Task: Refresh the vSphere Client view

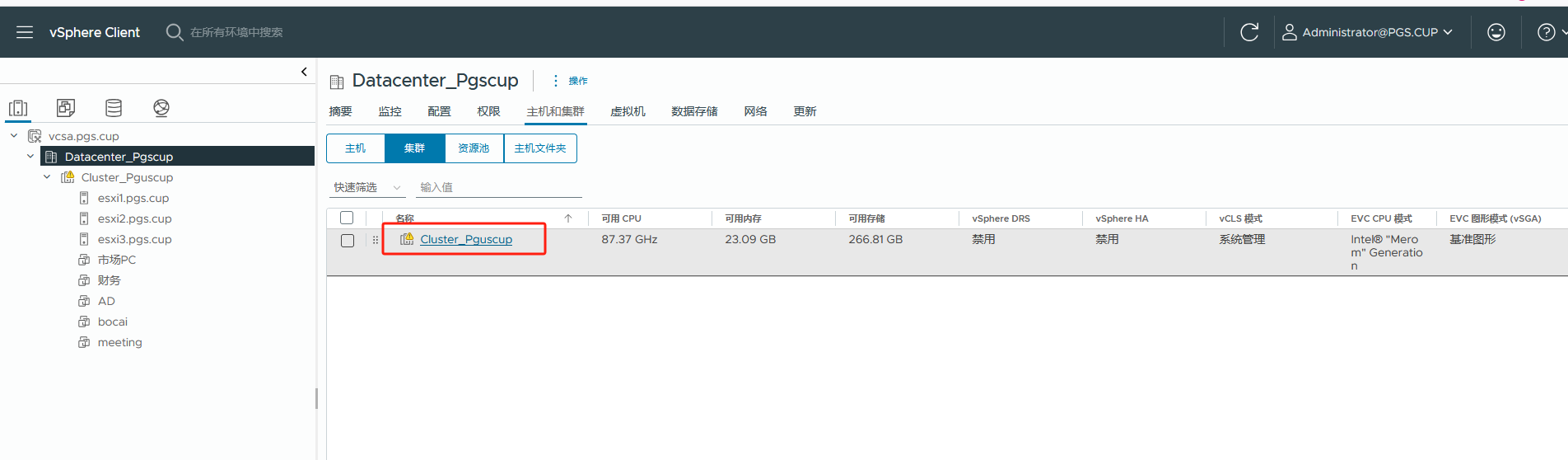Action: [1249, 32]
